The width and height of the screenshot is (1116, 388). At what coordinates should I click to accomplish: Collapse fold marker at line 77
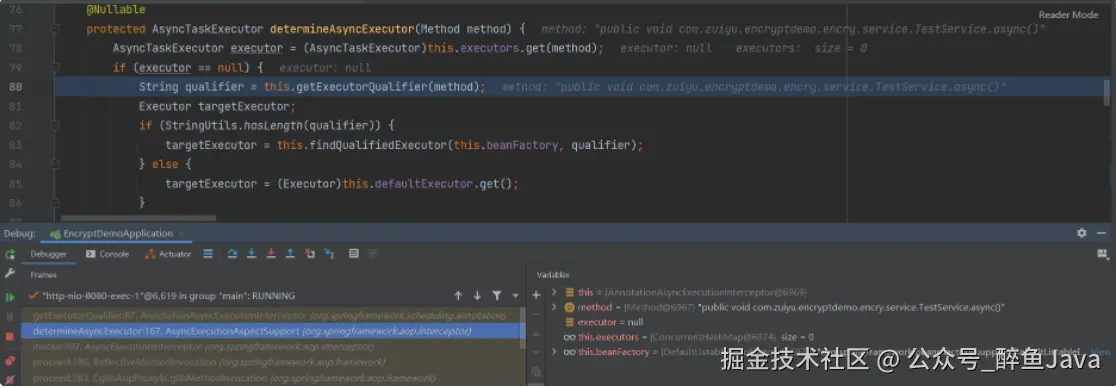pyautogui.click(x=55, y=29)
